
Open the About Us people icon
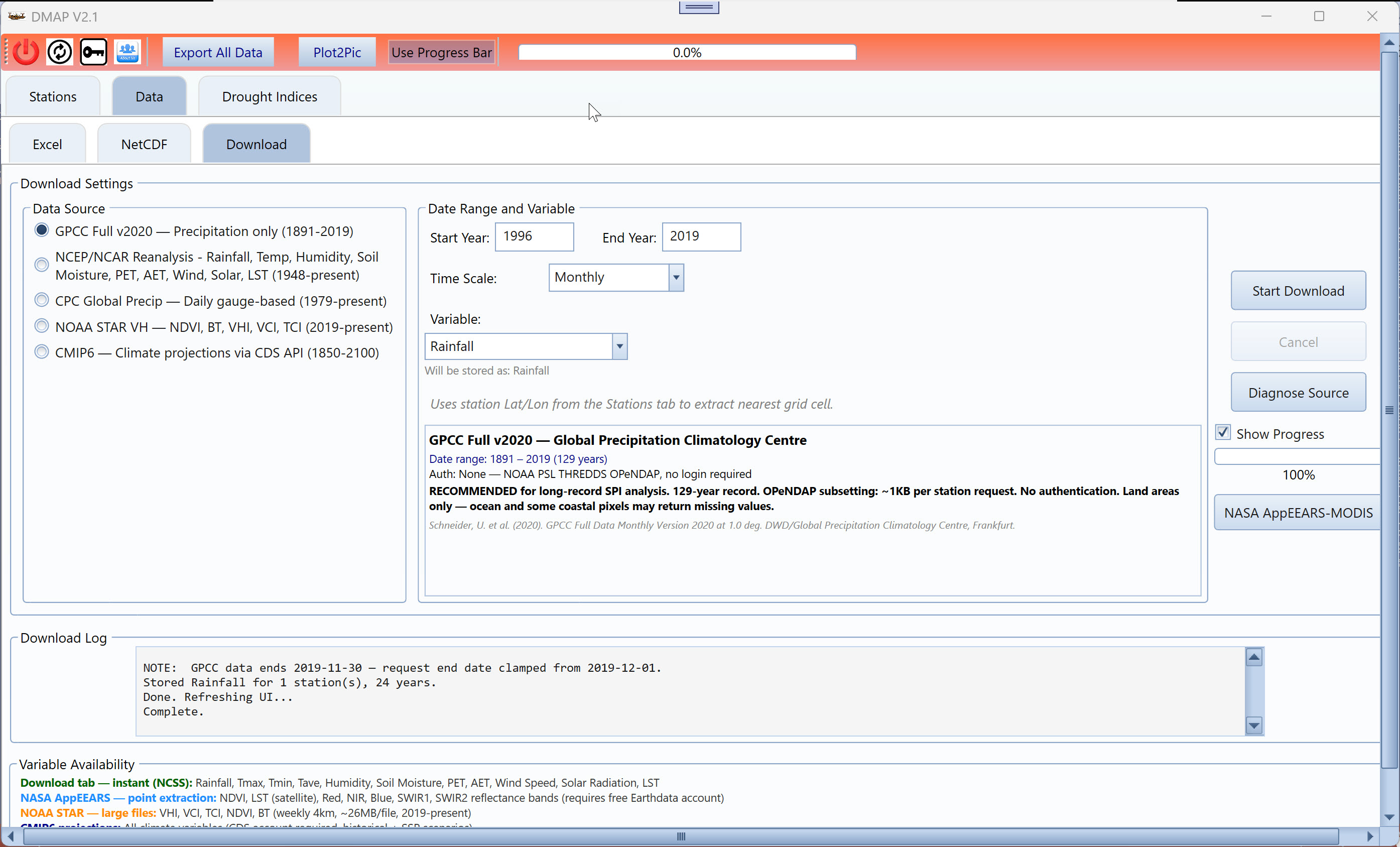(x=128, y=52)
